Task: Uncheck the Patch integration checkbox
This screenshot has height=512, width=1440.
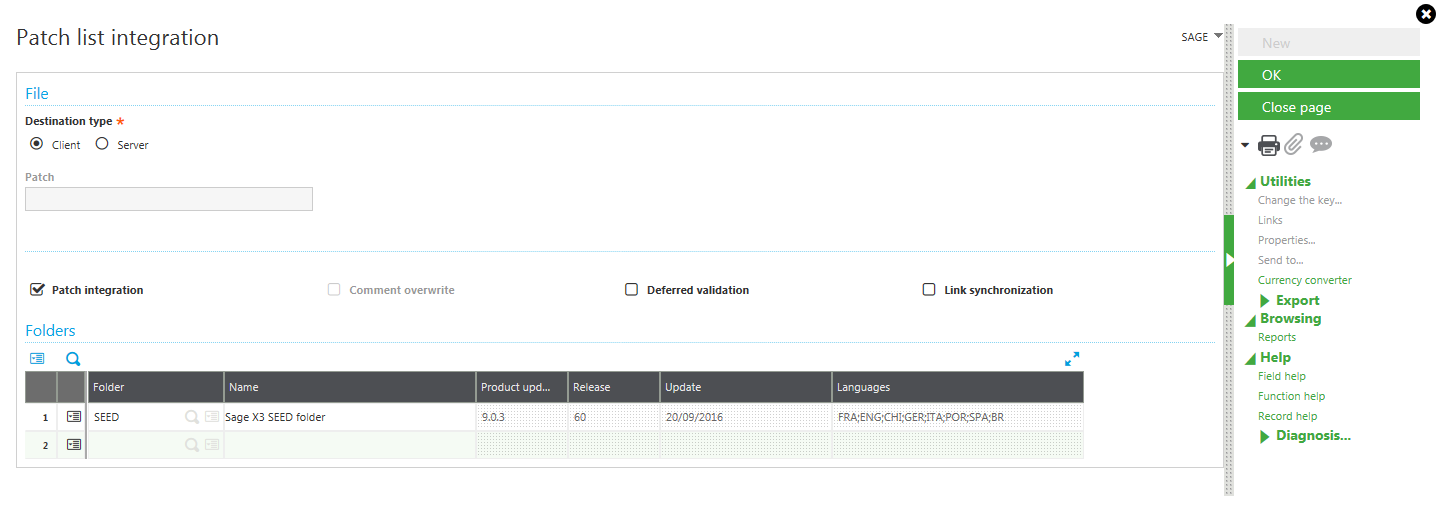Action: tap(38, 290)
